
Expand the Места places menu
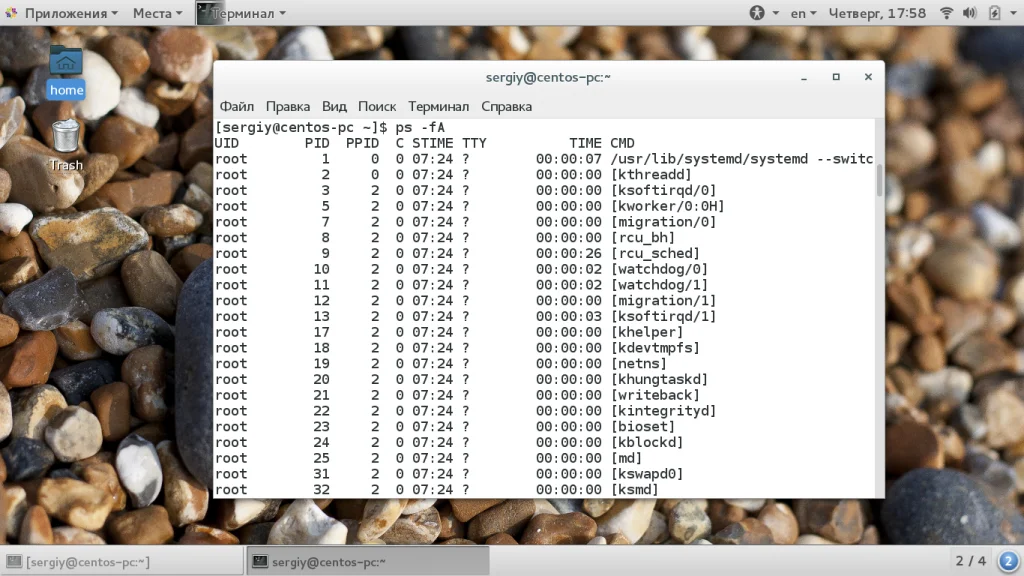[x=157, y=13]
